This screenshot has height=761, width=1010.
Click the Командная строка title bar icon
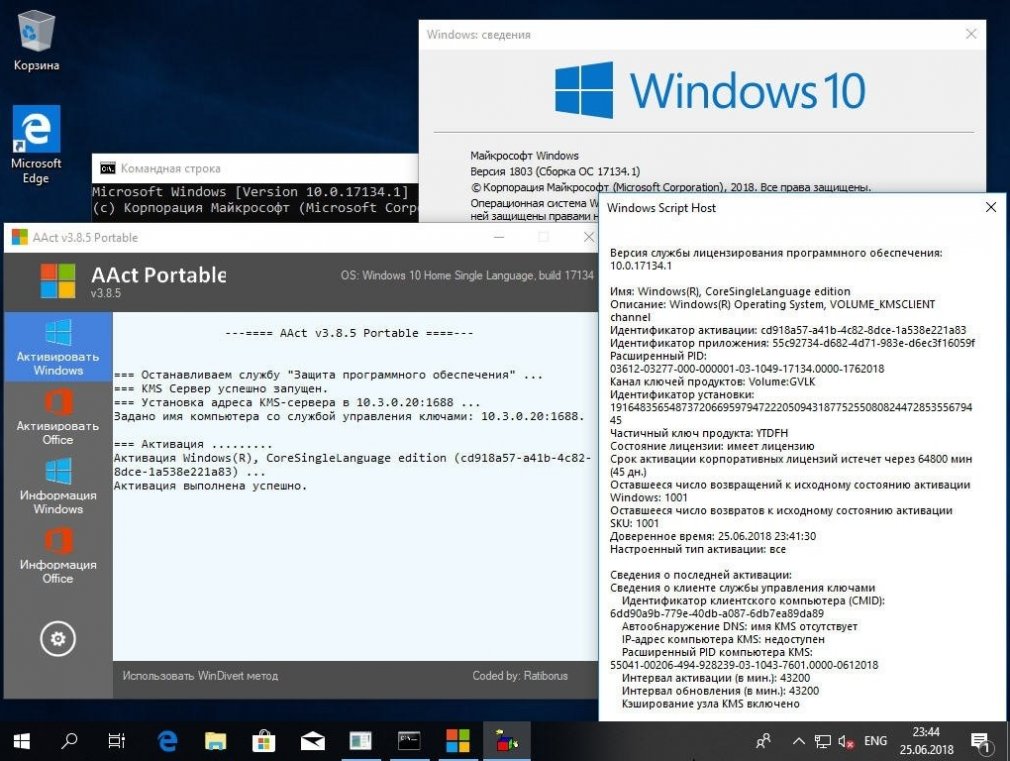pyautogui.click(x=108, y=169)
